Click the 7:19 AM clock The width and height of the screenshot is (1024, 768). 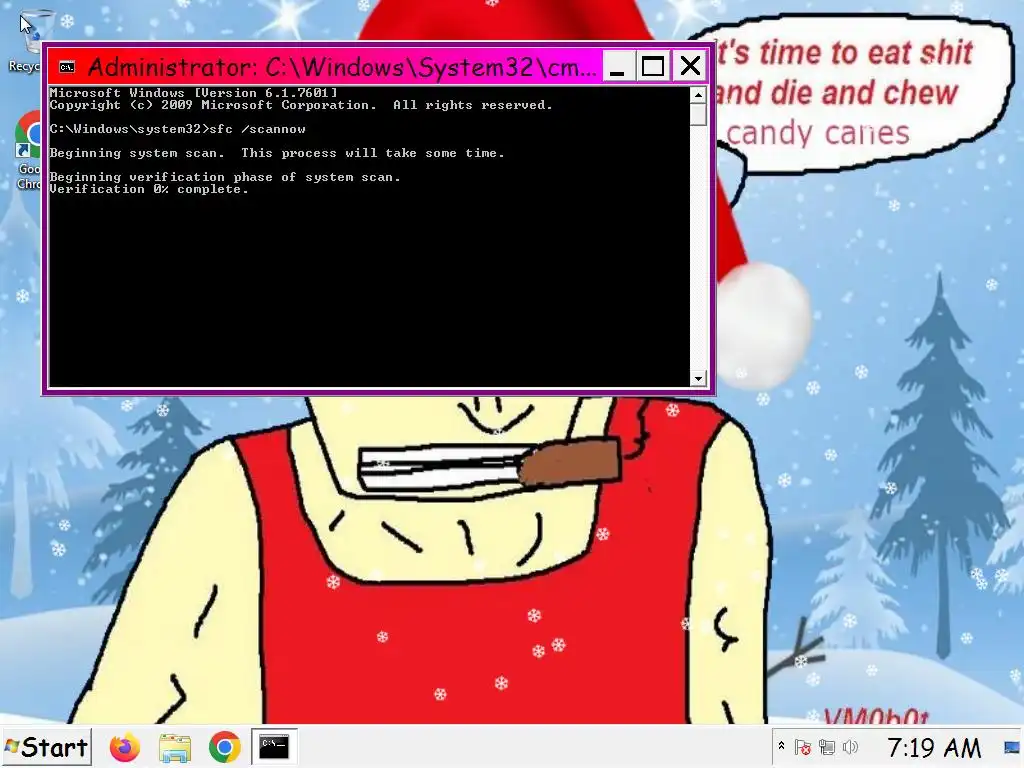coord(934,747)
